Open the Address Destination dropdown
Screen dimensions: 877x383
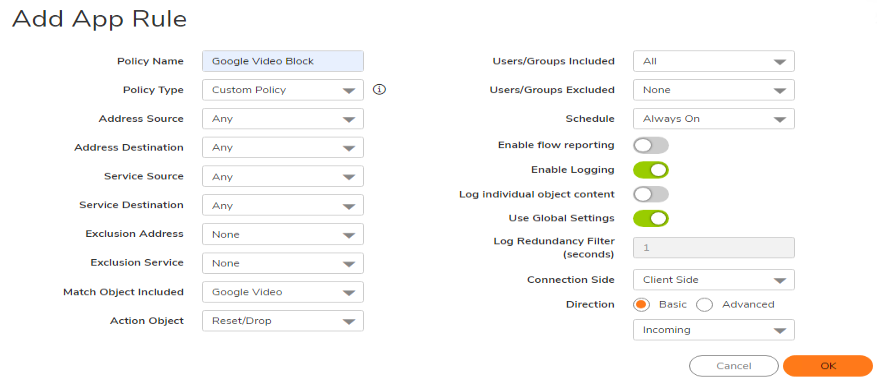(283, 148)
